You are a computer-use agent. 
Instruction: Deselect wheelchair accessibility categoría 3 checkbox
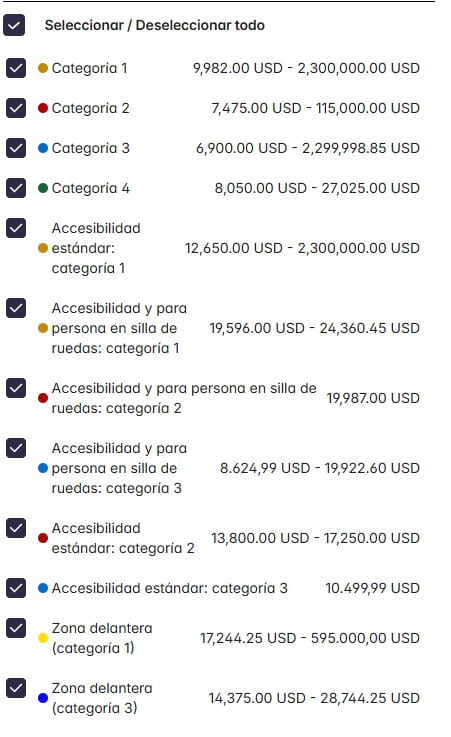[x=16, y=448]
